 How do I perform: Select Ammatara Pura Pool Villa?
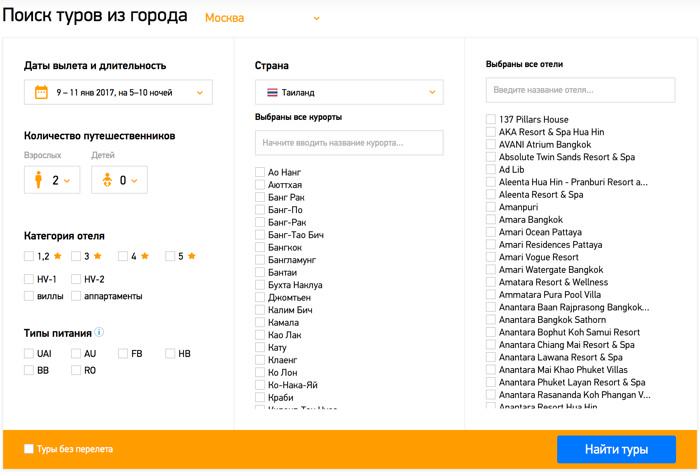[491, 294]
